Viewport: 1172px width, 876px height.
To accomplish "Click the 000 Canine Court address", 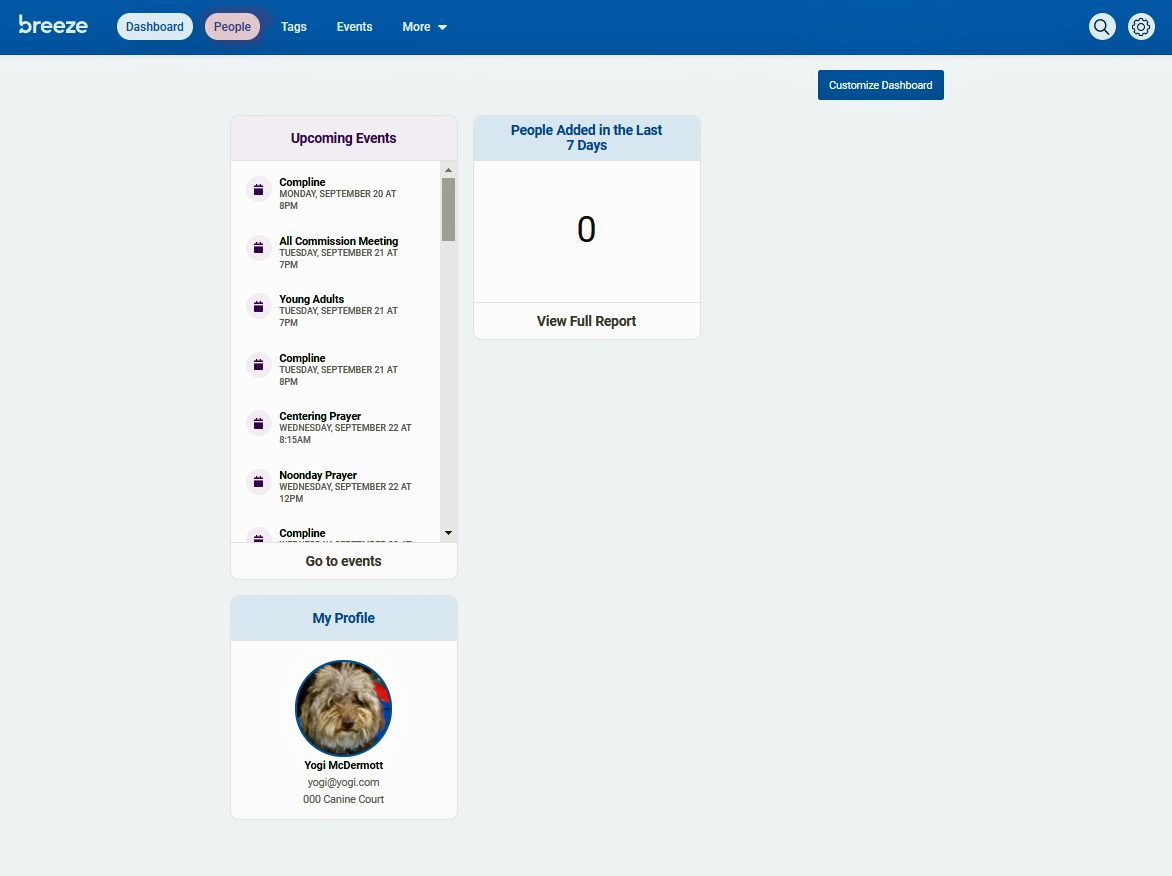I will click(344, 800).
